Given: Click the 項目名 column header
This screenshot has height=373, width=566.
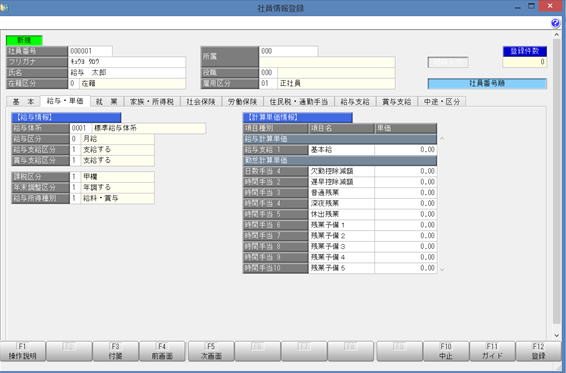Looking at the screenshot, I should (x=341, y=128).
